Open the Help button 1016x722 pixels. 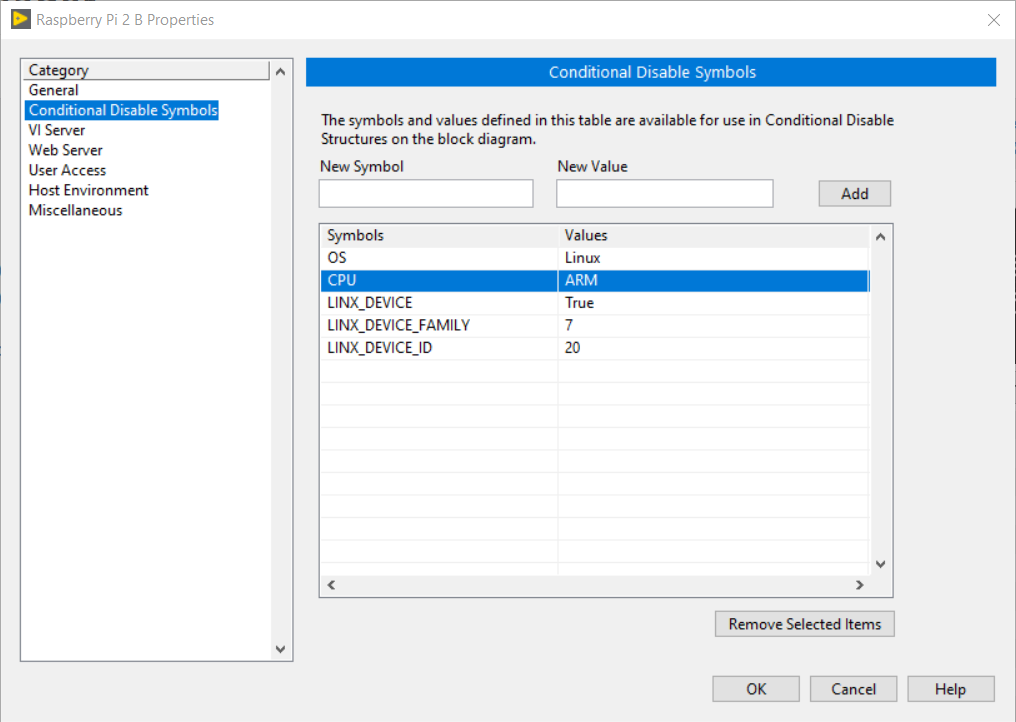coord(951,689)
